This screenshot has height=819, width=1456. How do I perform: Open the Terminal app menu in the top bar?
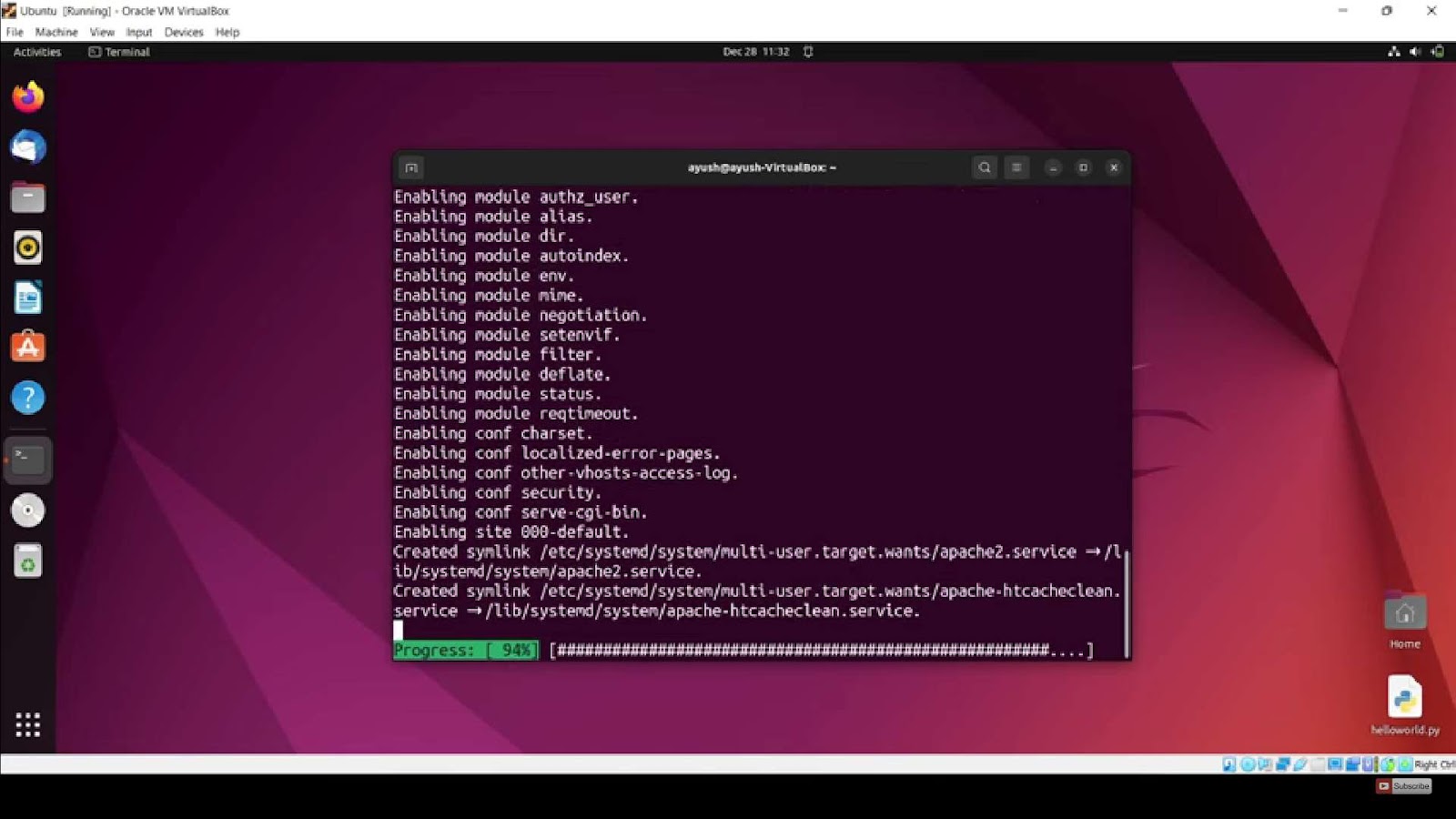[119, 52]
